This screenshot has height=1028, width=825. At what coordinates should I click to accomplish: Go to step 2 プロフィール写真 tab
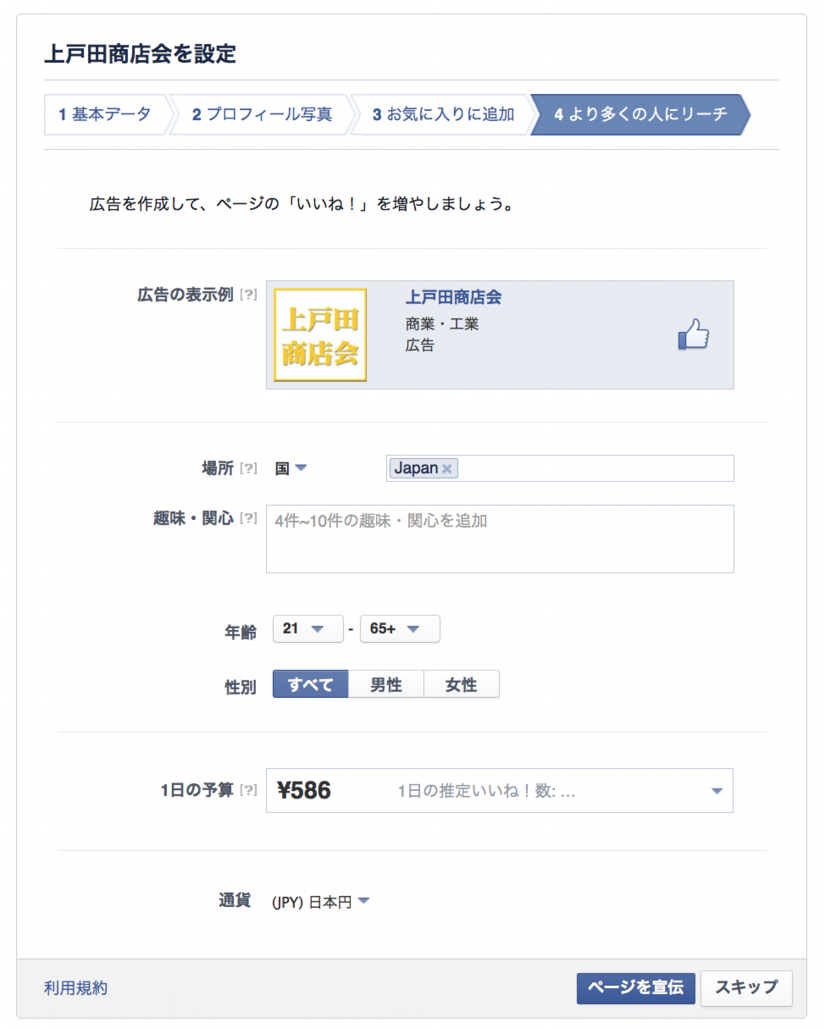click(x=262, y=115)
